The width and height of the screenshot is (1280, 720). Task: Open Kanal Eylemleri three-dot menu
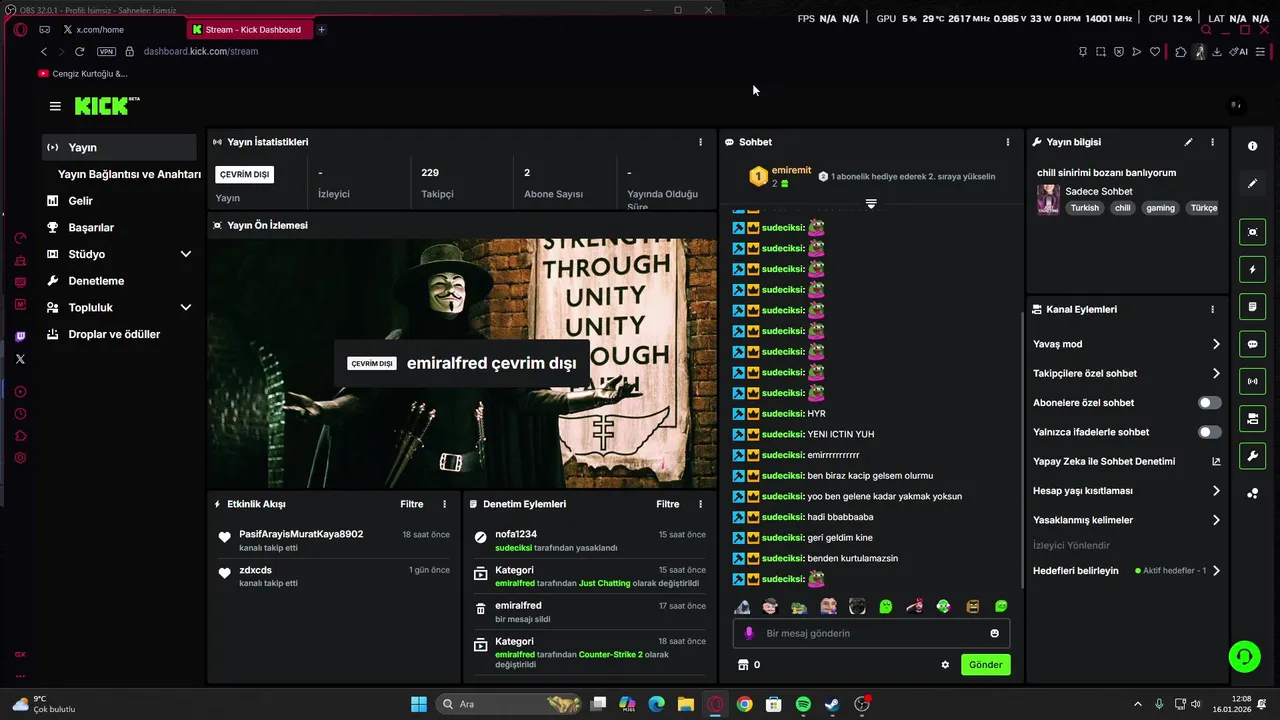click(1213, 310)
